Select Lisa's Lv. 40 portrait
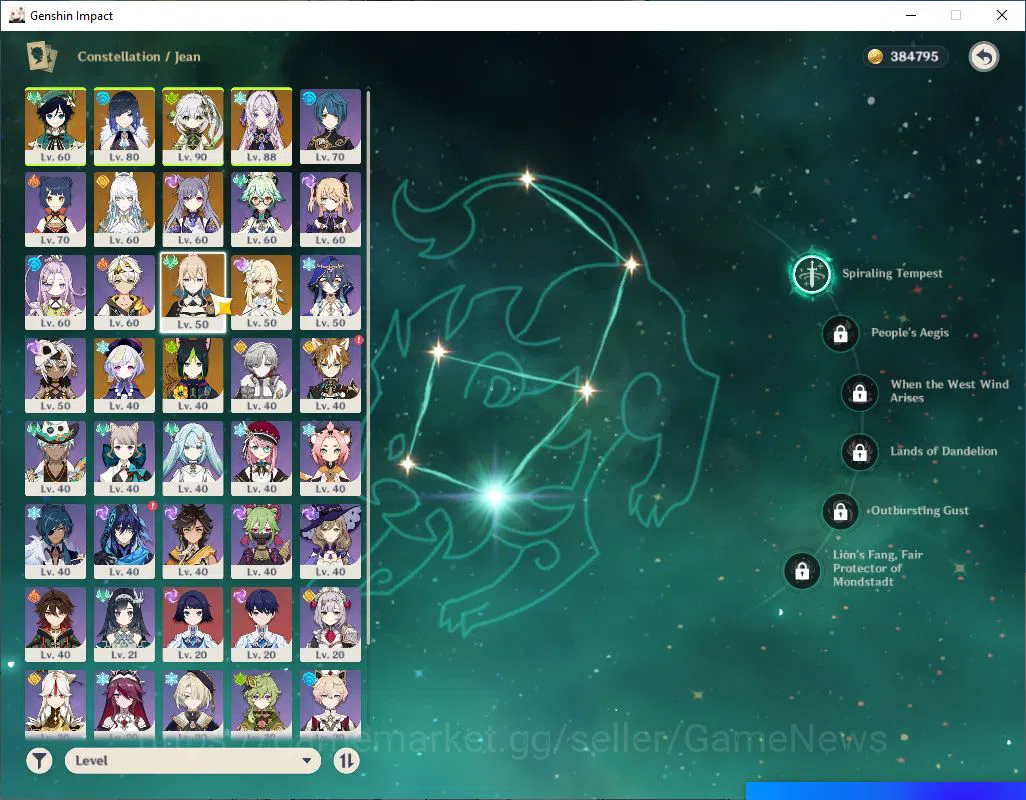1026x800 pixels. click(330, 542)
